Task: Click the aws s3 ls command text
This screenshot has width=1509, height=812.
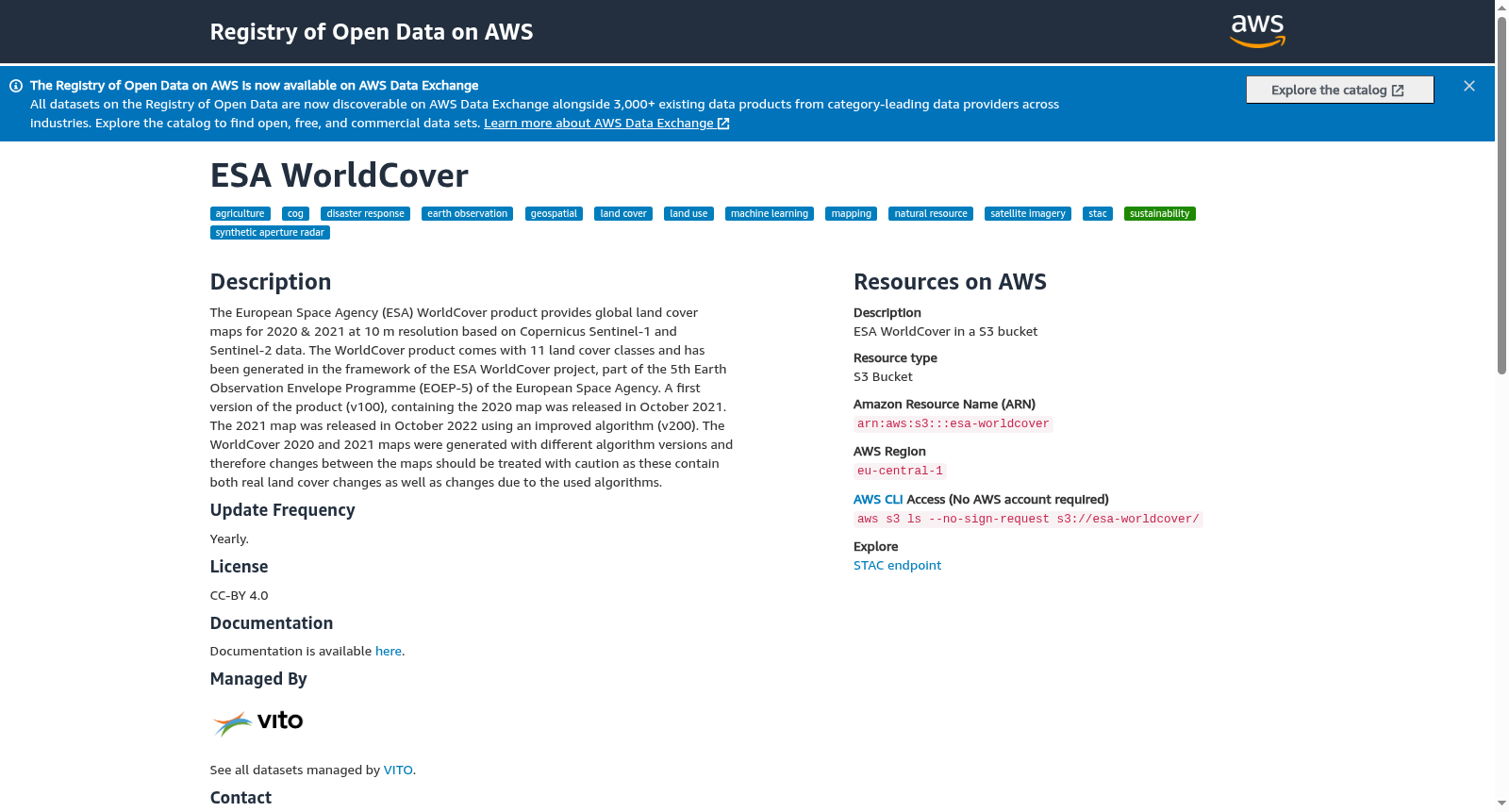Action: pyautogui.click(x=1028, y=520)
